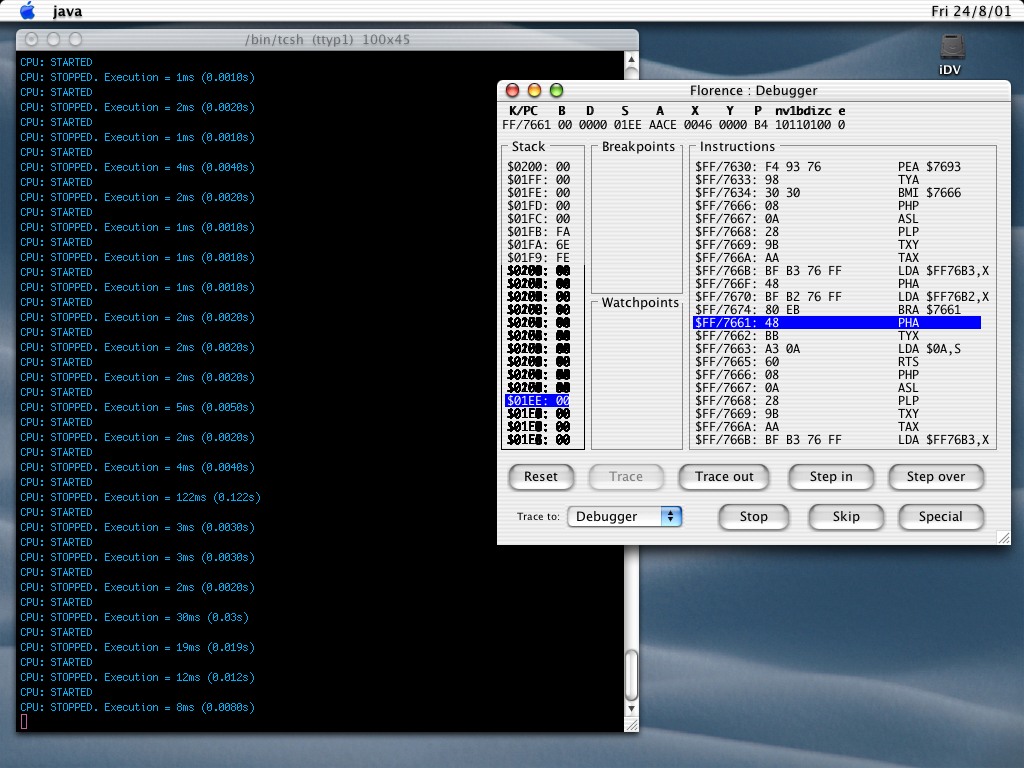Click the S register value 01EE
The width and height of the screenshot is (1024, 768).
(x=627, y=125)
